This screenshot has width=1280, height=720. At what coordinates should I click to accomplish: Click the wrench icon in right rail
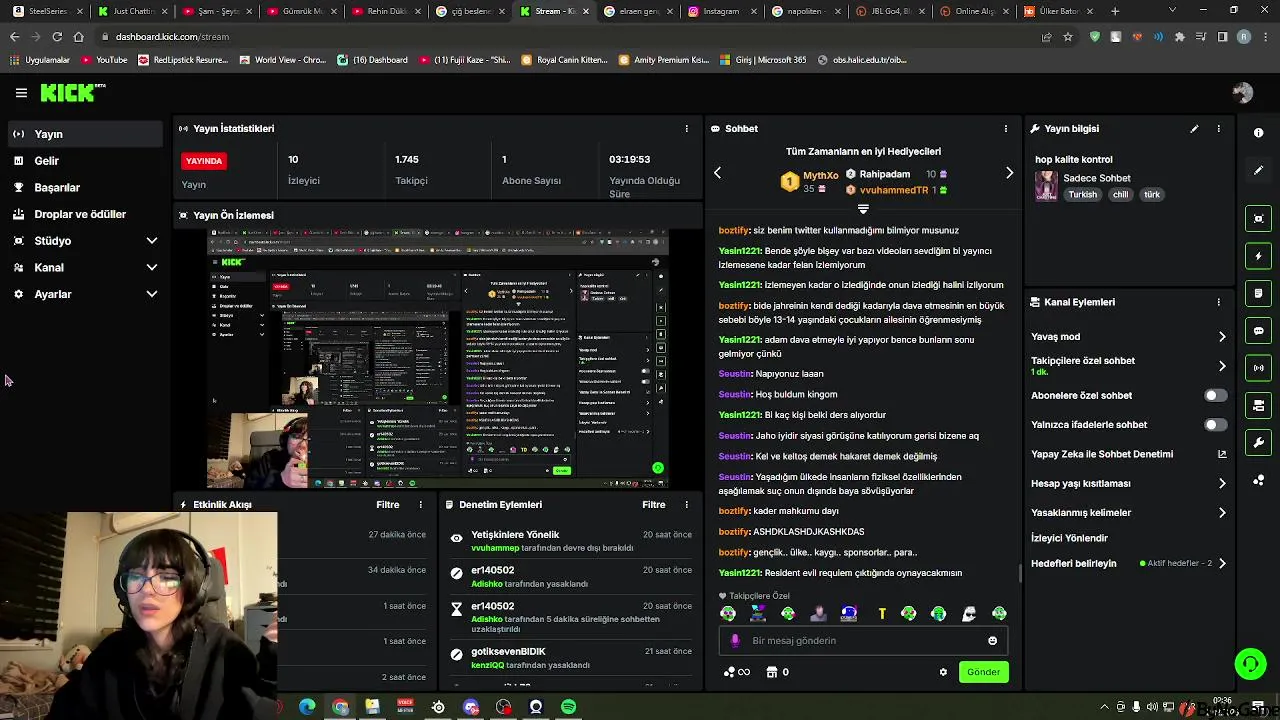[x=1258, y=442]
